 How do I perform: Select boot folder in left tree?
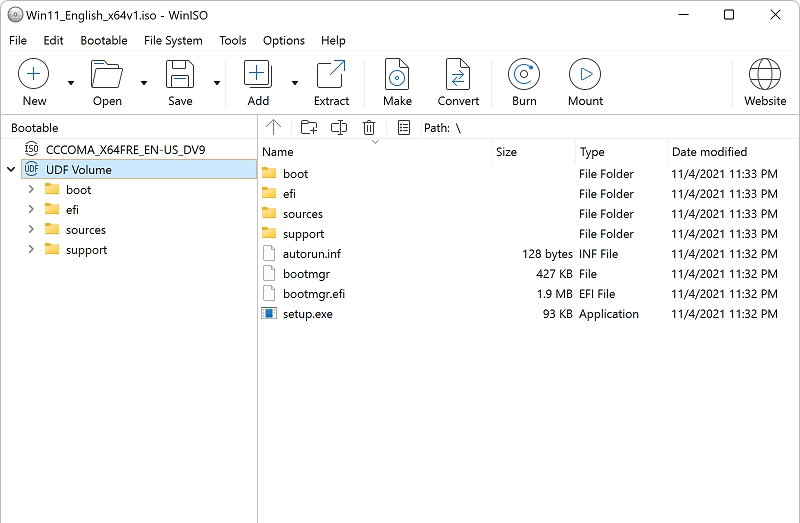click(78, 190)
